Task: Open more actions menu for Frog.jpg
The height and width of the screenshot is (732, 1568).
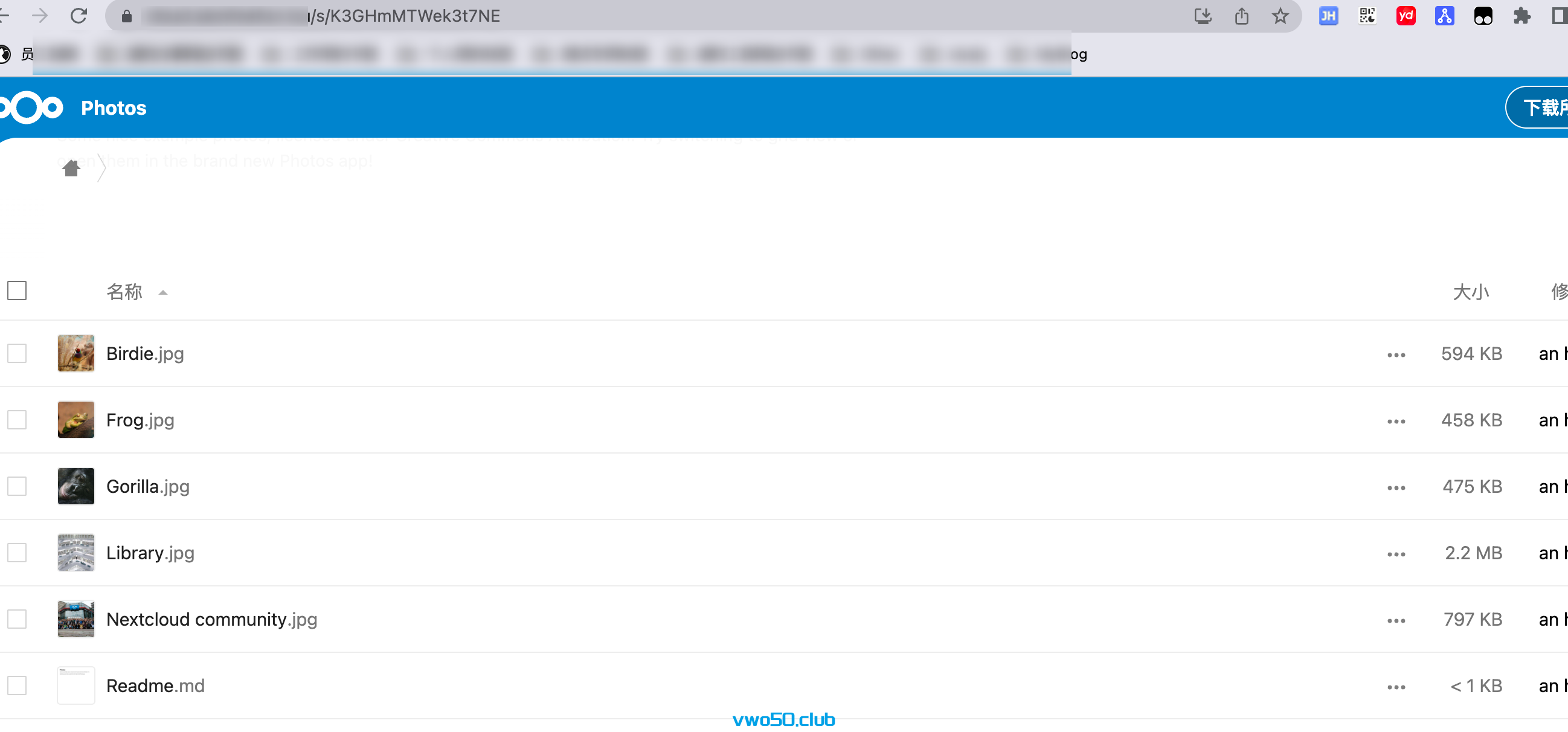Action: (1396, 421)
